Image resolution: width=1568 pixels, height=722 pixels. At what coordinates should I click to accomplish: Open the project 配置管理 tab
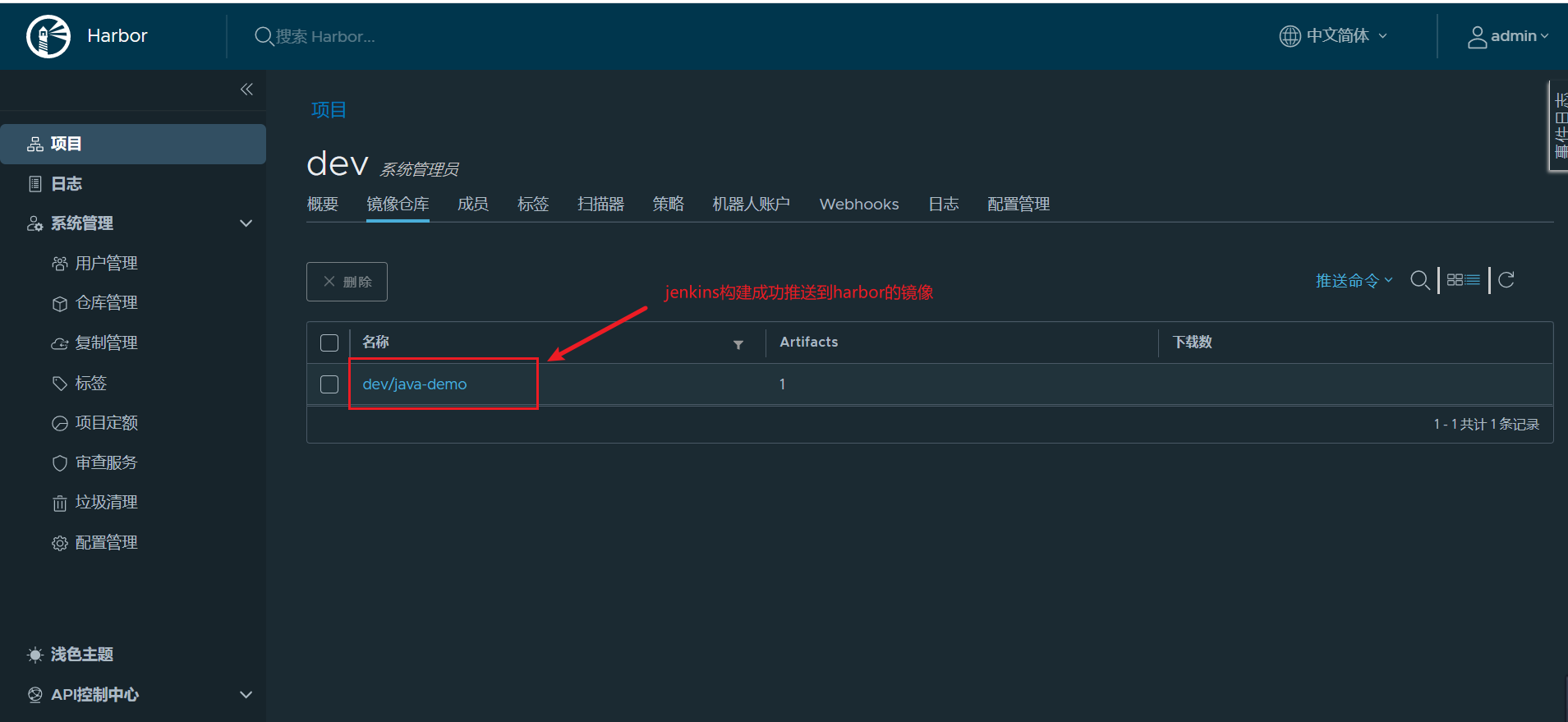[1019, 204]
